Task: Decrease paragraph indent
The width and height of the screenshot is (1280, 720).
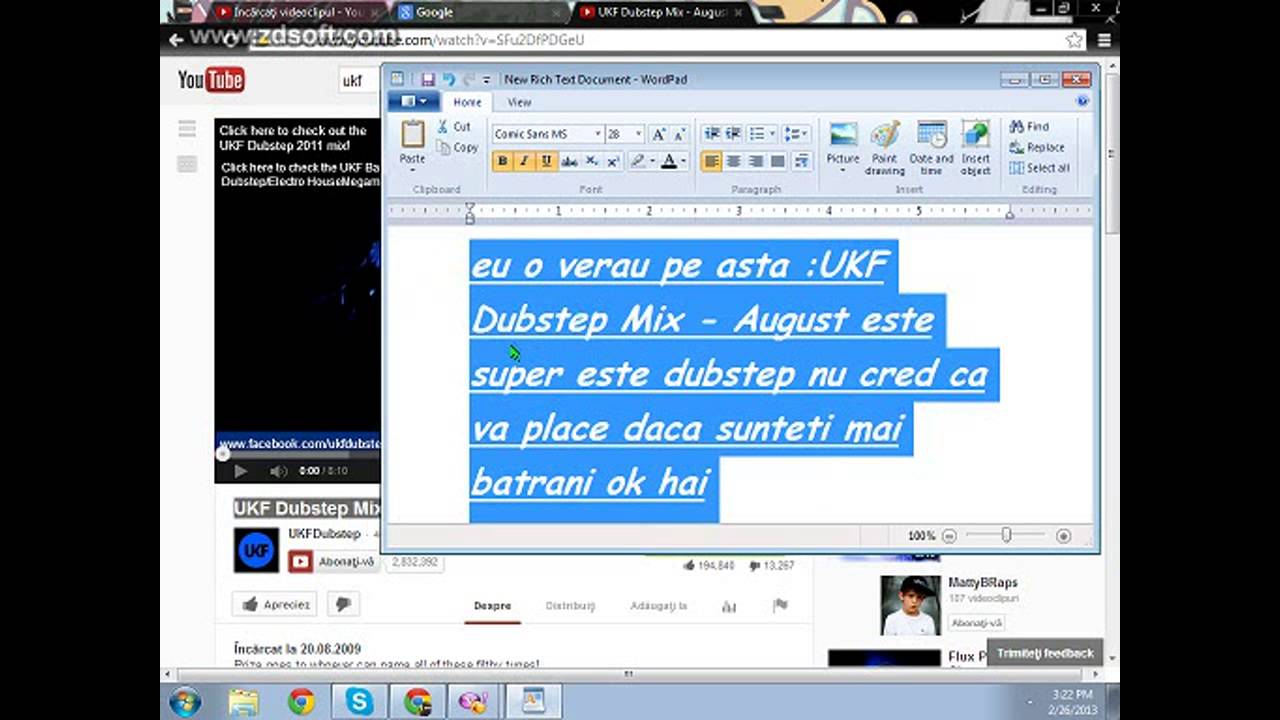Action: 711,134
